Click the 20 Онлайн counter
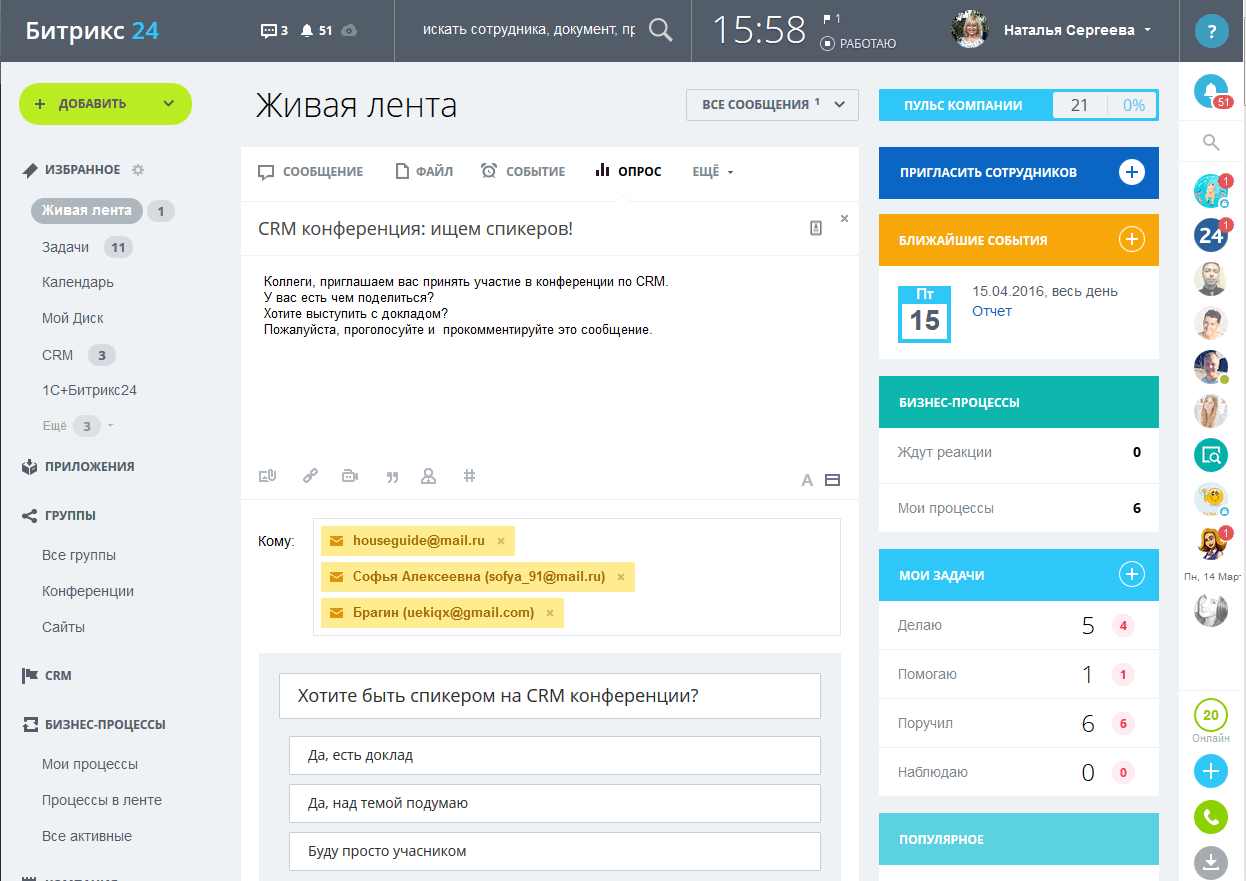The width and height of the screenshot is (1246, 881). click(x=1211, y=722)
